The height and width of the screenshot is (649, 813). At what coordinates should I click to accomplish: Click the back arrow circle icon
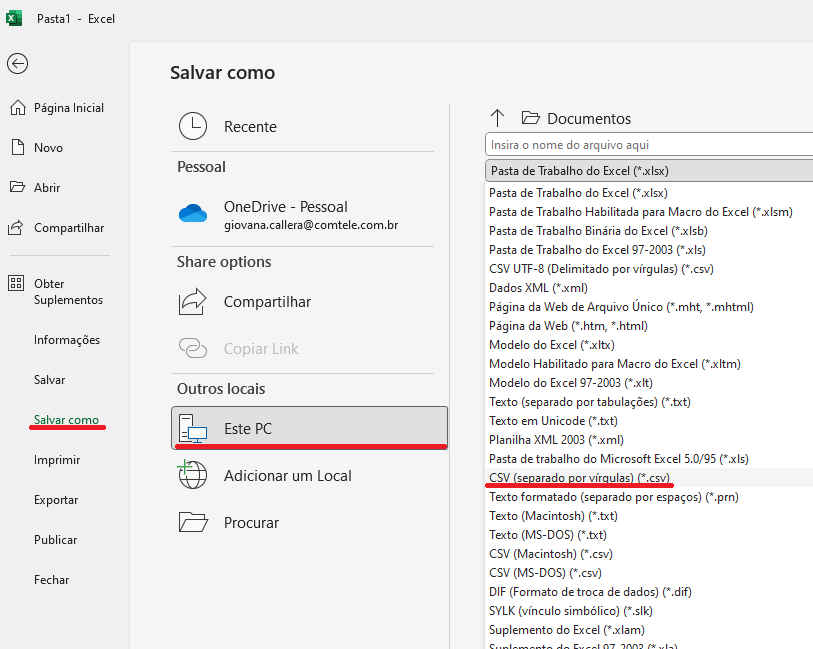pos(18,64)
